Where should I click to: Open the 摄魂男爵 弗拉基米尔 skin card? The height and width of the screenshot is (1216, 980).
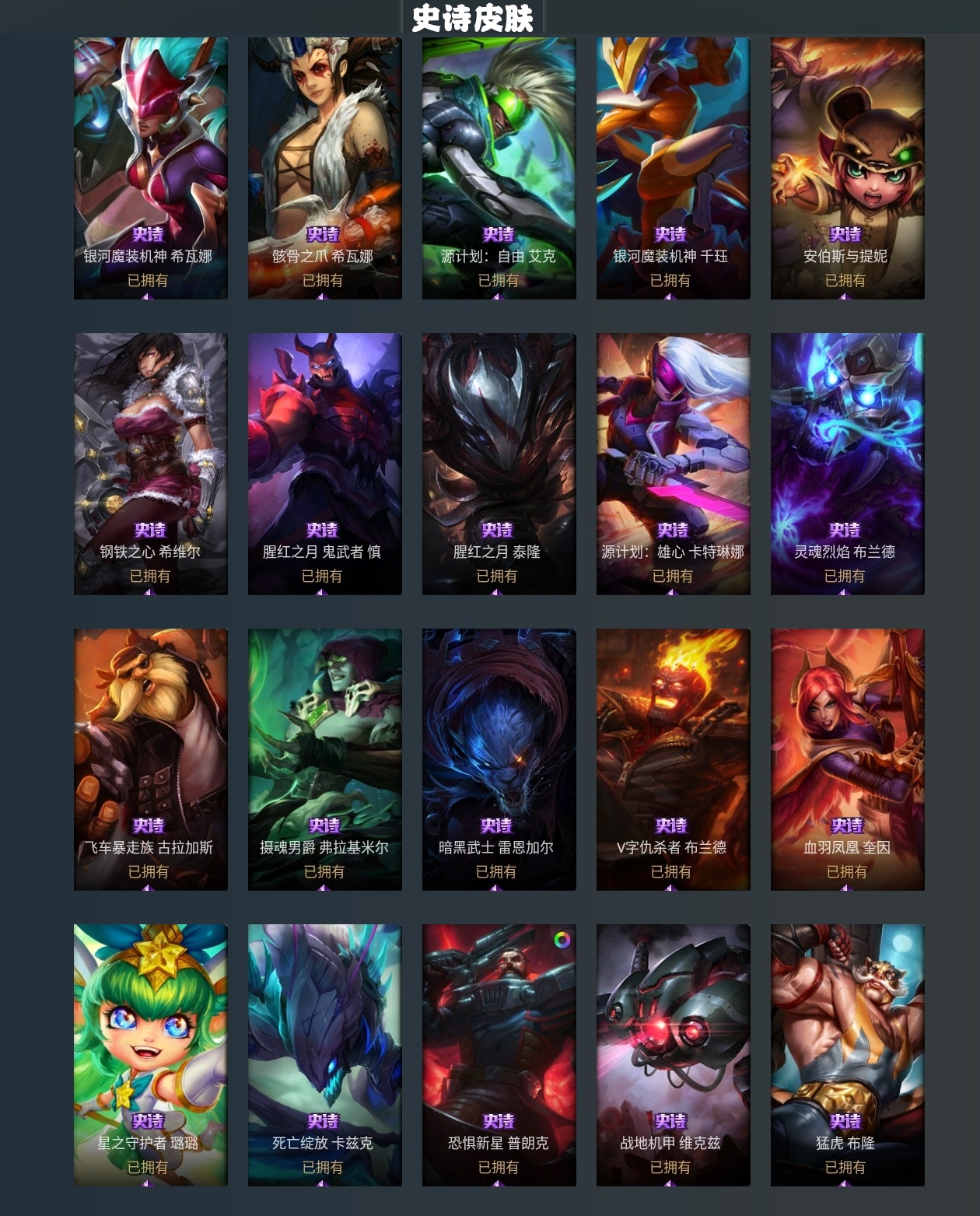coord(325,759)
